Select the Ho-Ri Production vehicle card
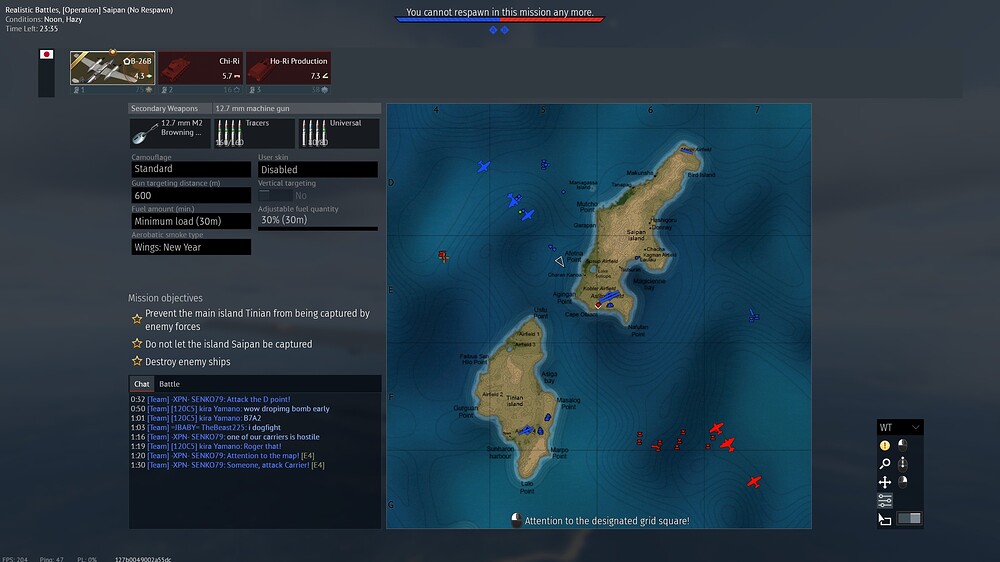 point(288,68)
